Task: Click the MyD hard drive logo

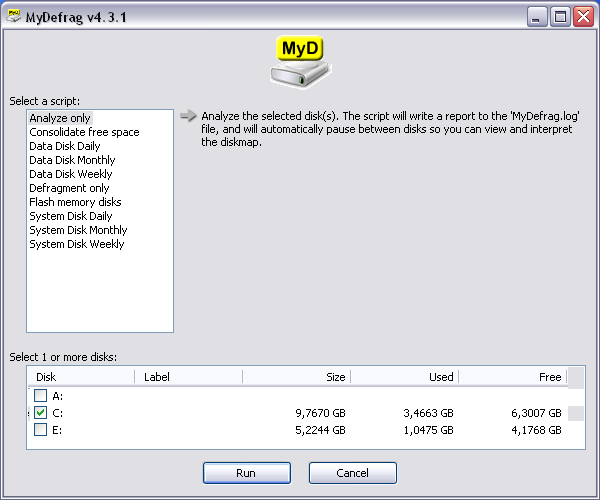Action: 300,62
